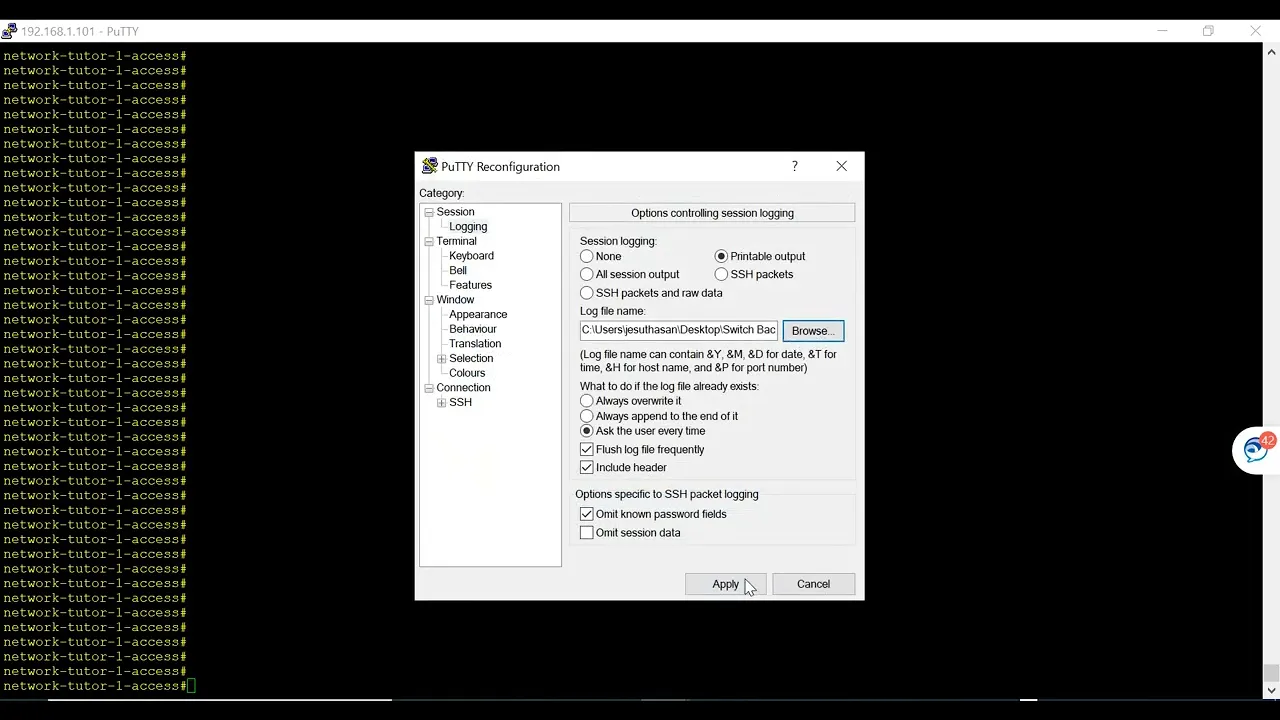Collapse the Window tree node
The height and width of the screenshot is (720, 1280).
point(429,300)
